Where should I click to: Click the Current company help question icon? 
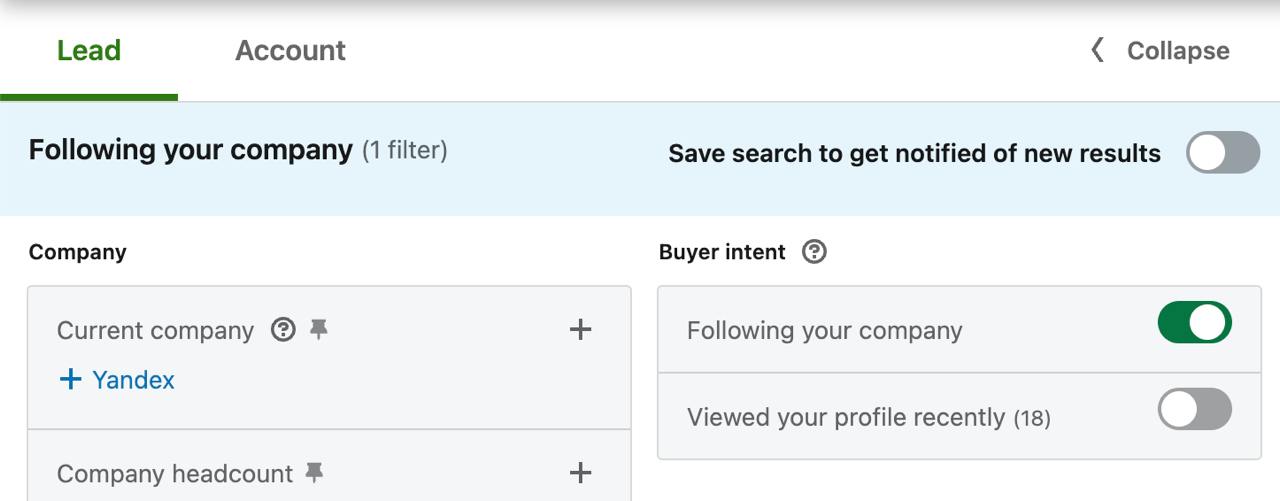(x=284, y=330)
